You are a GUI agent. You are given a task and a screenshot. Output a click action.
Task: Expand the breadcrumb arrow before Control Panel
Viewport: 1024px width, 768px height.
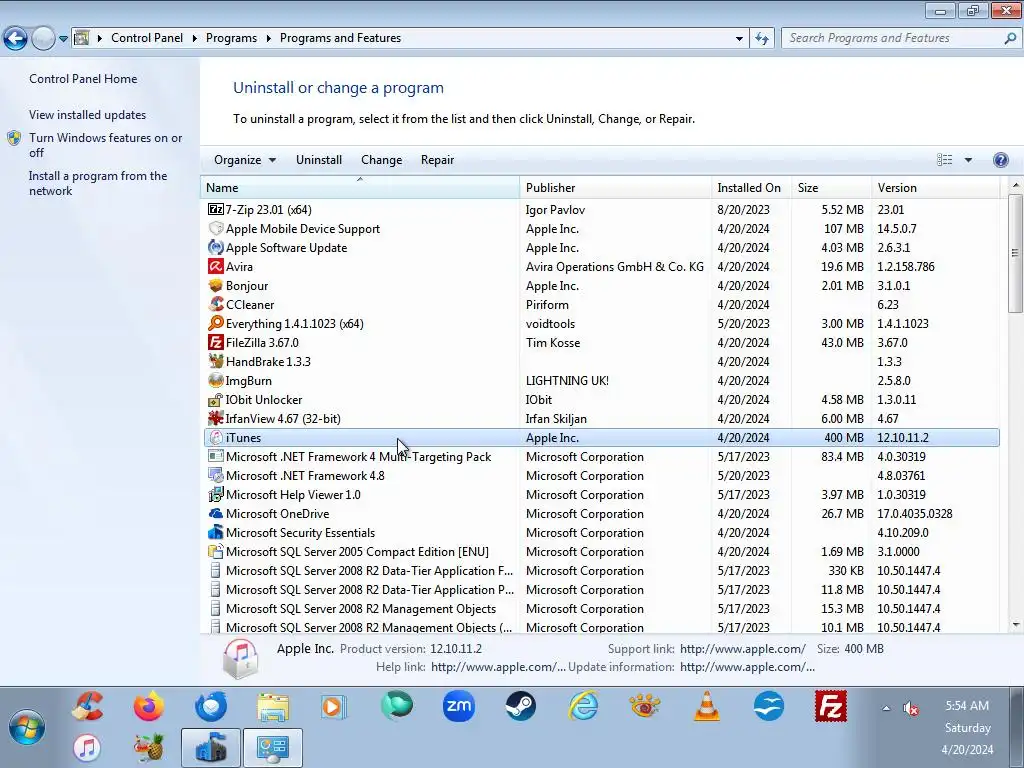pos(100,38)
